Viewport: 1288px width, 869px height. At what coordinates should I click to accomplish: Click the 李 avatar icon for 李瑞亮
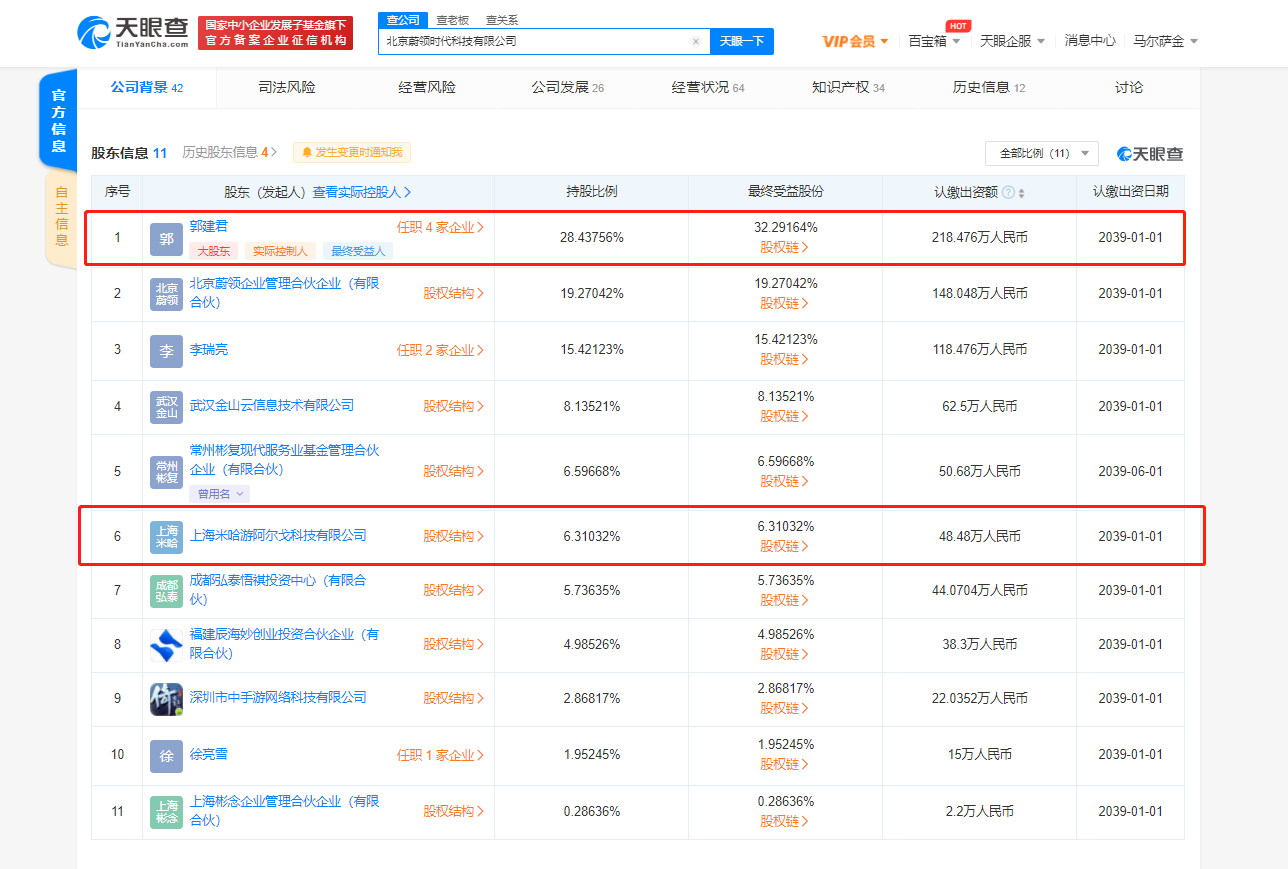coord(167,351)
